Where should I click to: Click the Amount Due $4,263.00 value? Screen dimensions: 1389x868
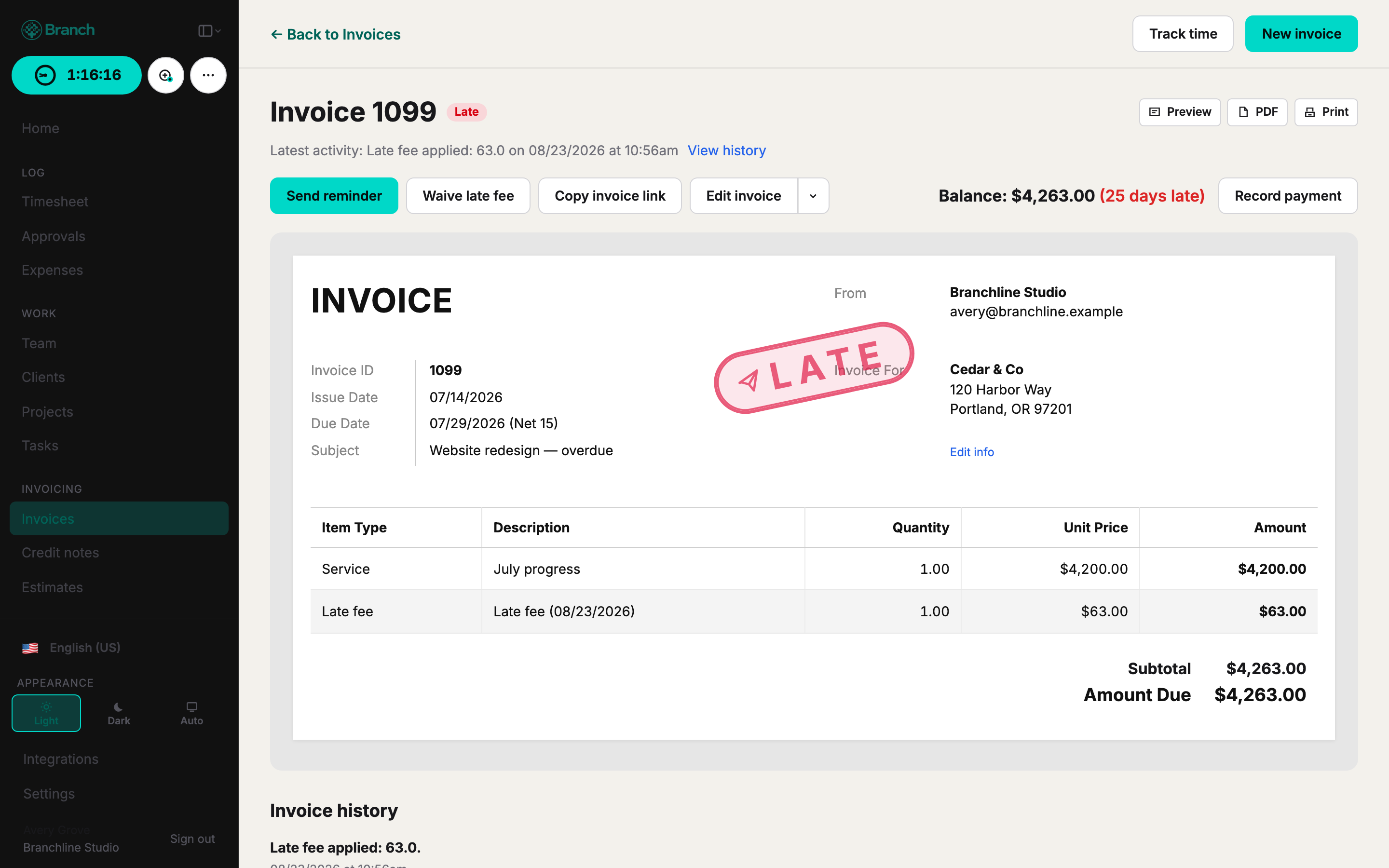tap(1260, 694)
